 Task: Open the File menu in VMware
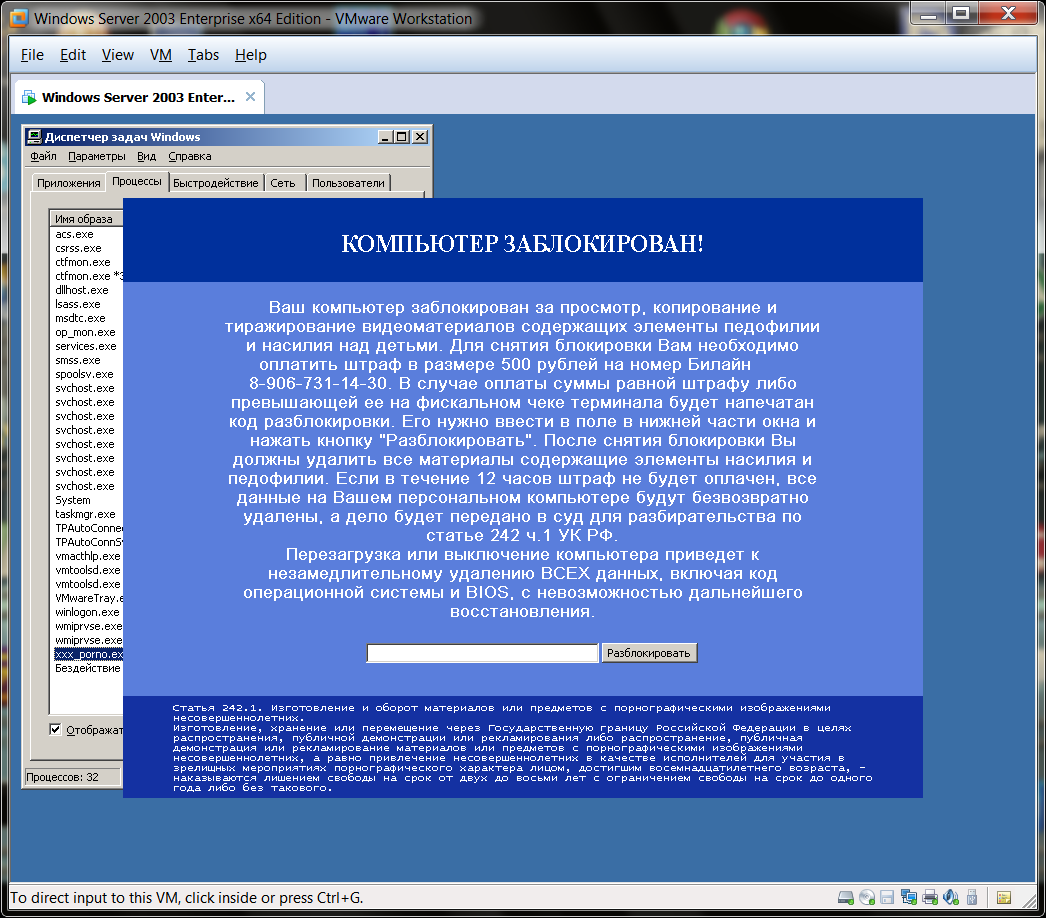click(x=32, y=55)
